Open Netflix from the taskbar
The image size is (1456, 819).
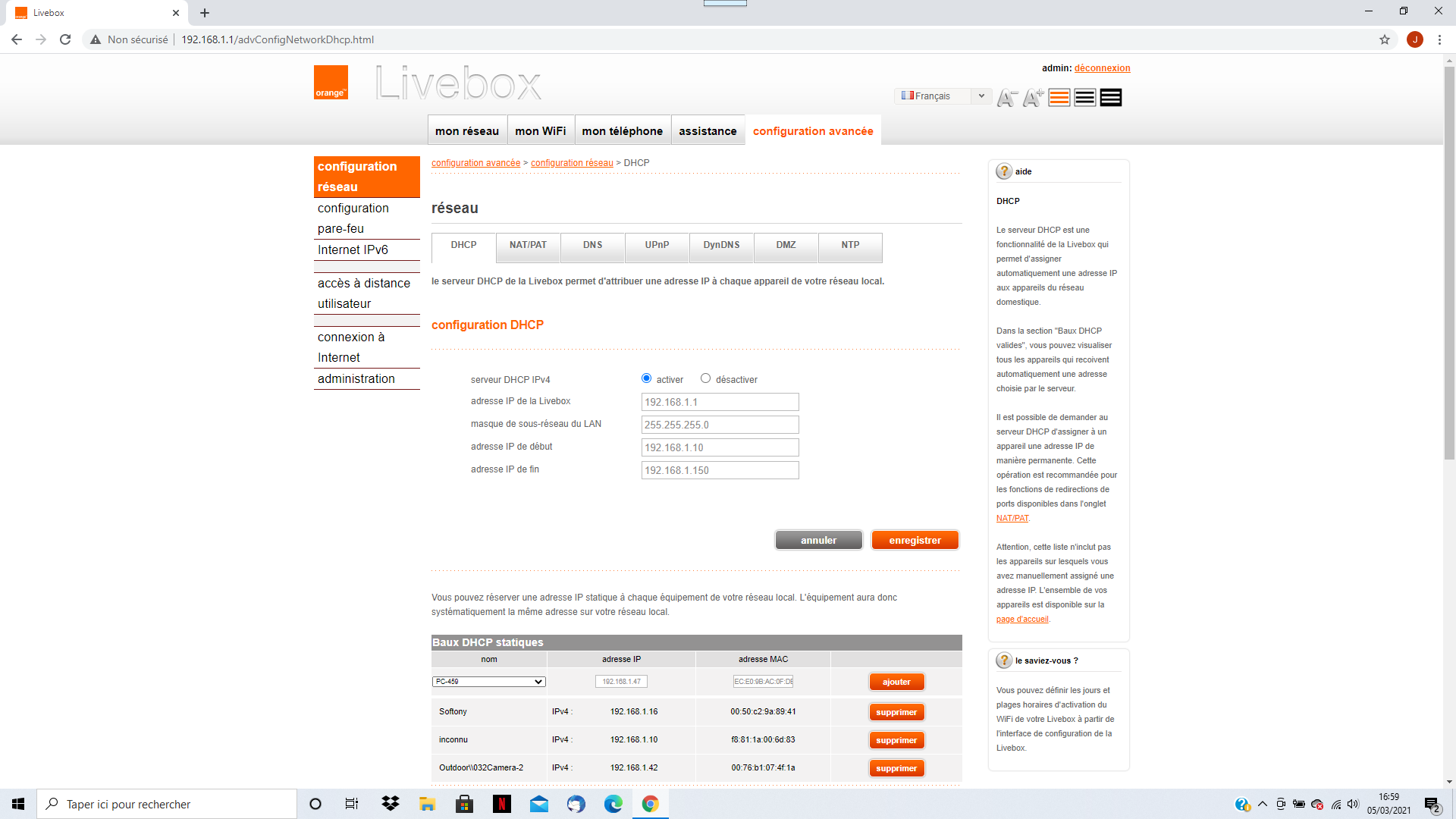pos(501,804)
